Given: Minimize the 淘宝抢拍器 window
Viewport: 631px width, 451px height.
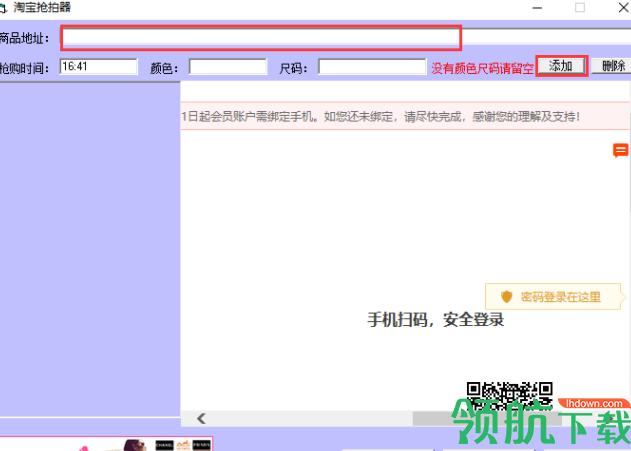Looking at the screenshot, I should click(537, 8).
